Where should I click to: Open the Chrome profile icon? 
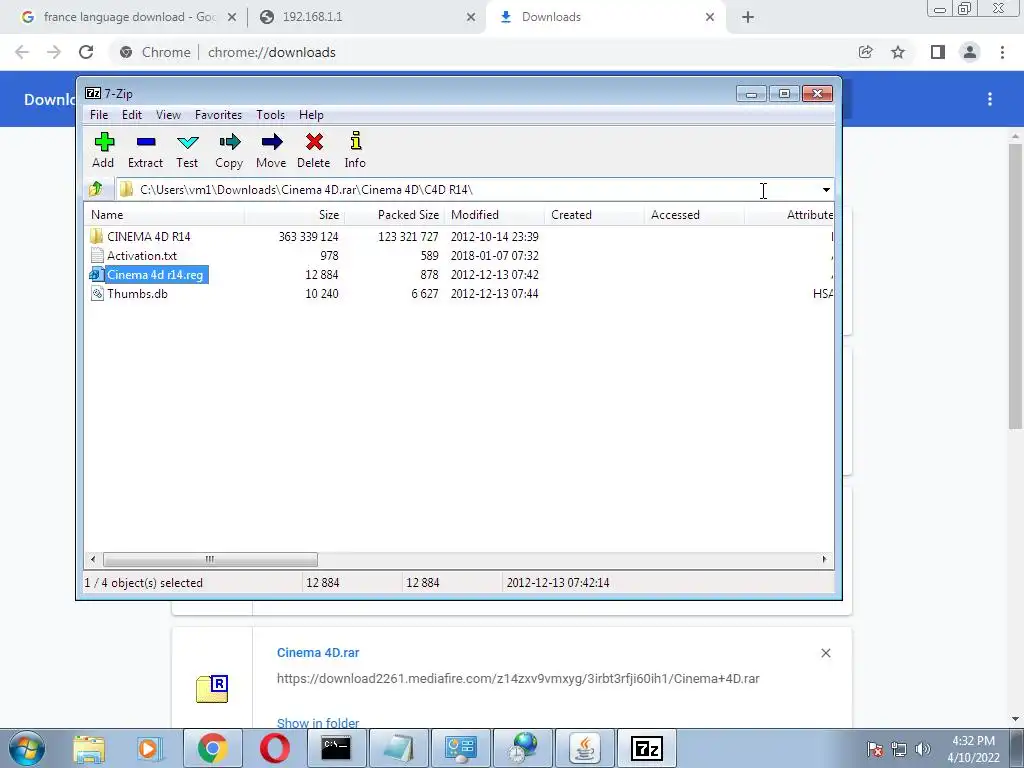(x=970, y=52)
